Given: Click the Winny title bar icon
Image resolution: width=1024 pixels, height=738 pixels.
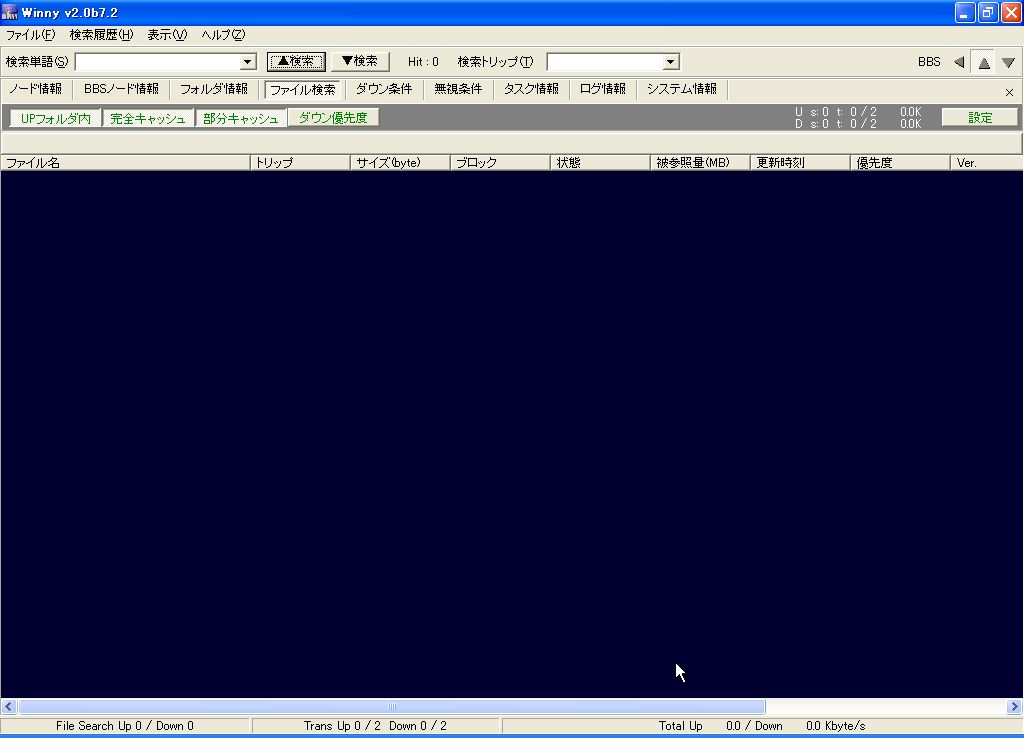Looking at the screenshot, I should (x=10, y=12).
